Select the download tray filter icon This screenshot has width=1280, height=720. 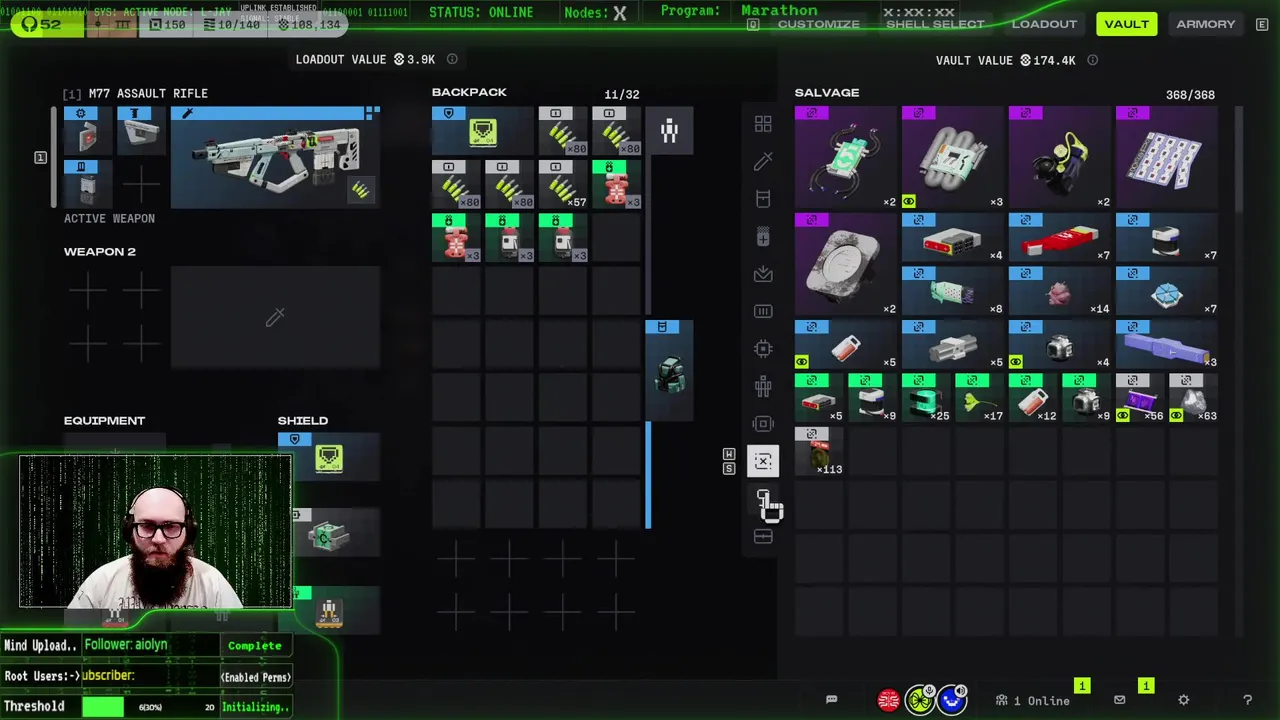(x=763, y=274)
